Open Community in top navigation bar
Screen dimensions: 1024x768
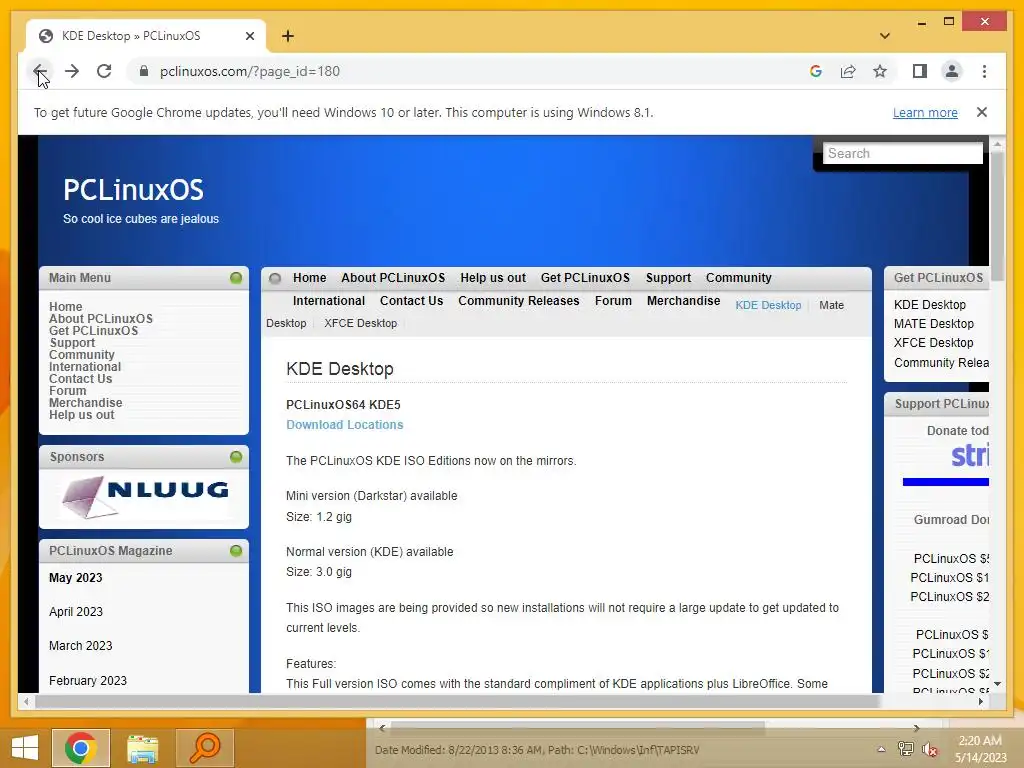click(739, 278)
